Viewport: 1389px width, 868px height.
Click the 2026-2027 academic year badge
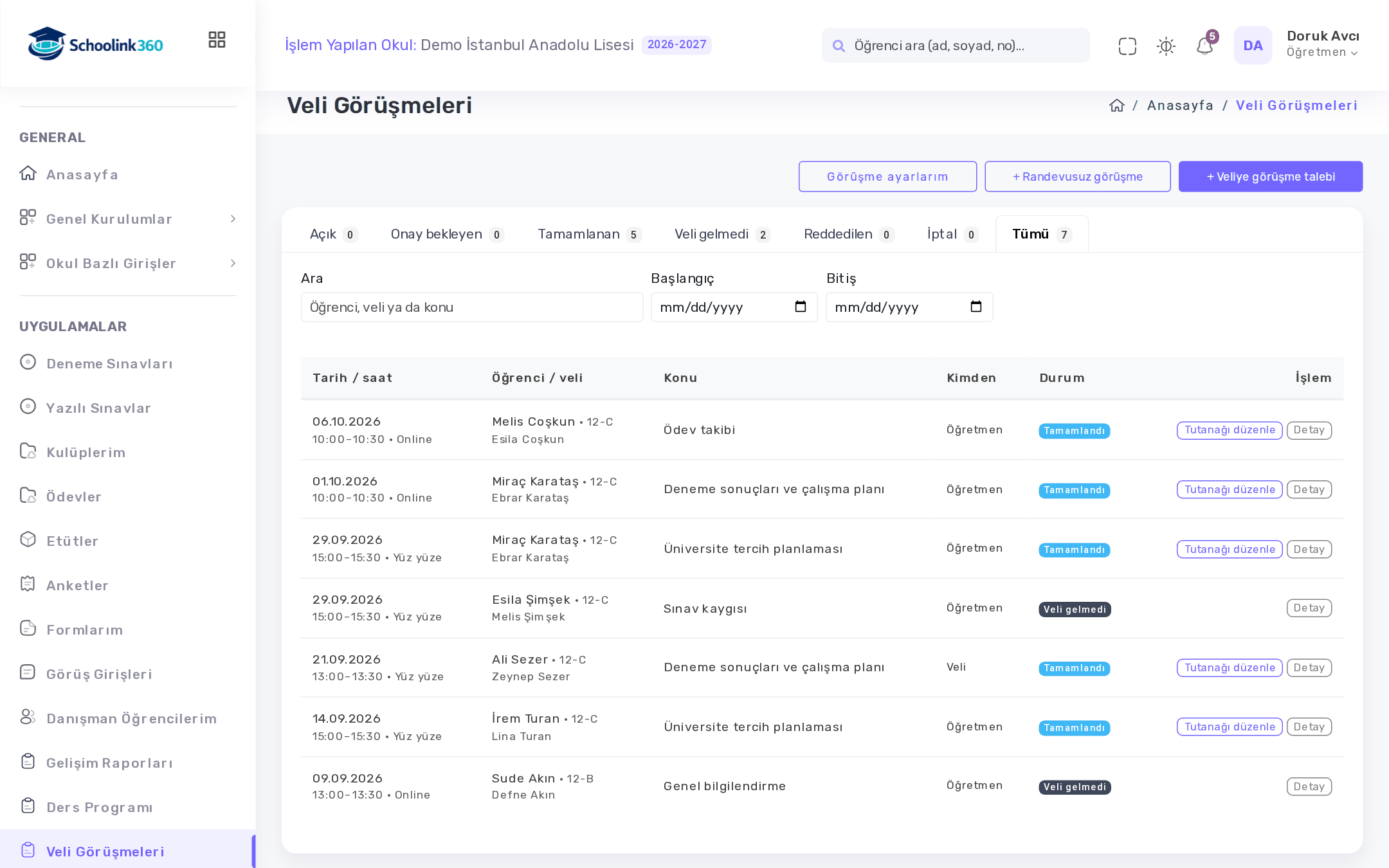tap(676, 44)
